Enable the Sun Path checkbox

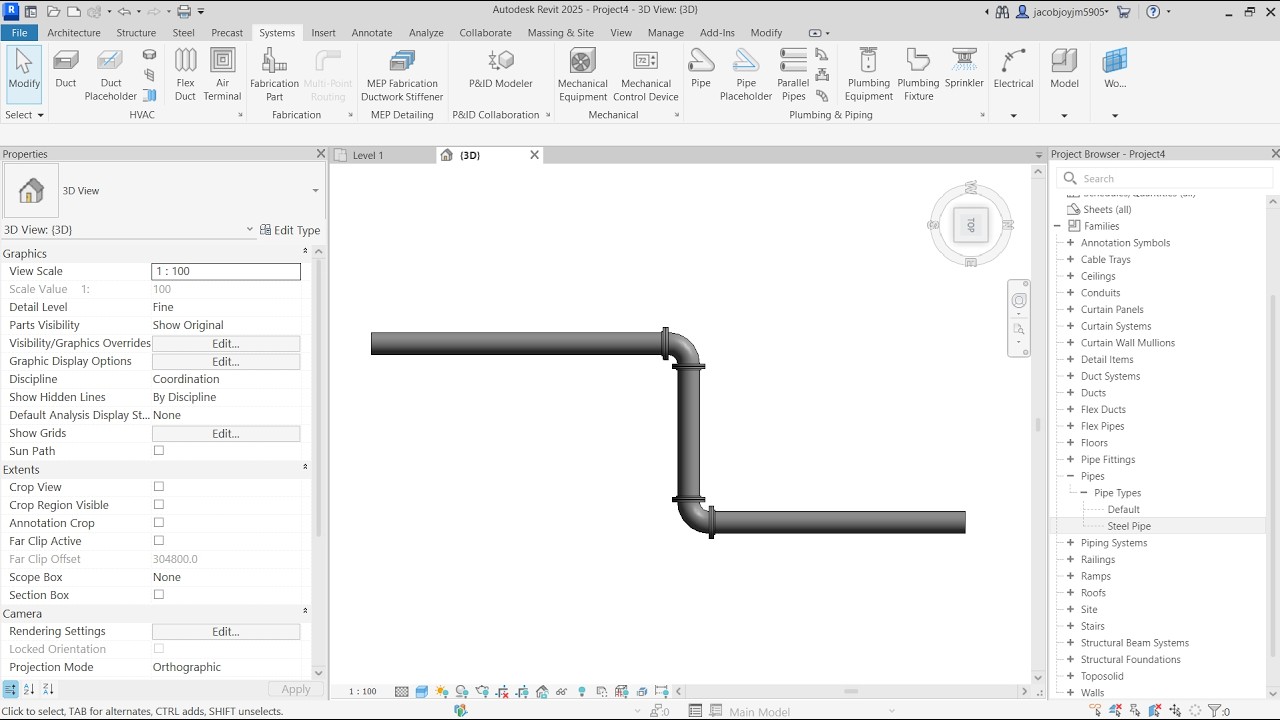[x=158, y=451]
